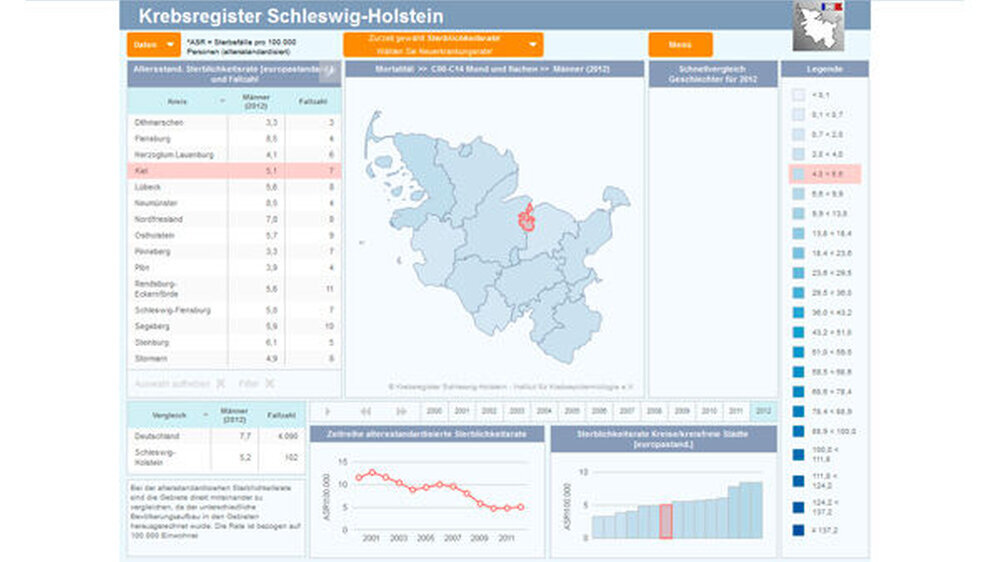Open the Daten dropdown button
Image resolution: width=1000 pixels, height=562 pixels.
tap(154, 45)
